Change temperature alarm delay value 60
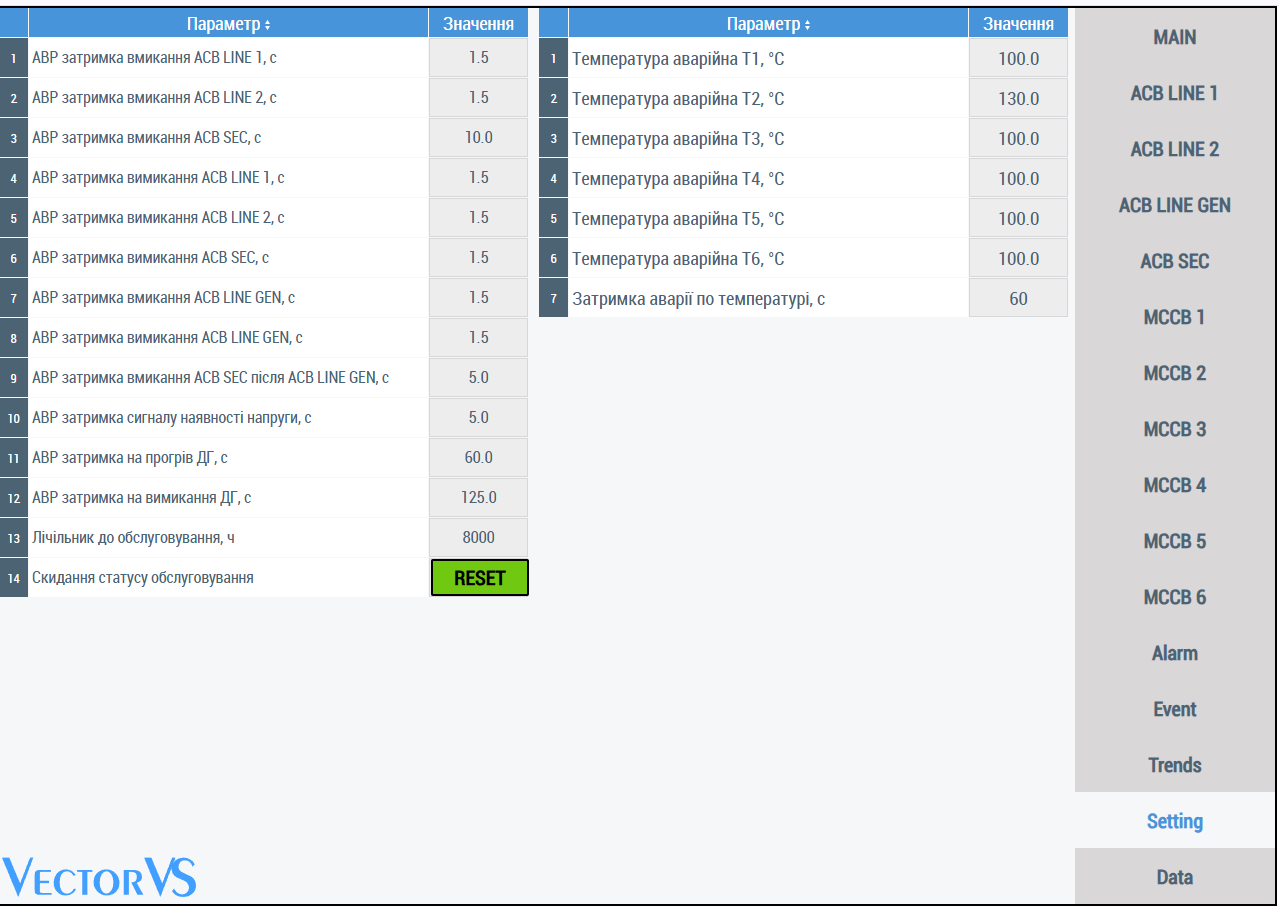Image resolution: width=1279 pixels, height=909 pixels. point(1018,299)
